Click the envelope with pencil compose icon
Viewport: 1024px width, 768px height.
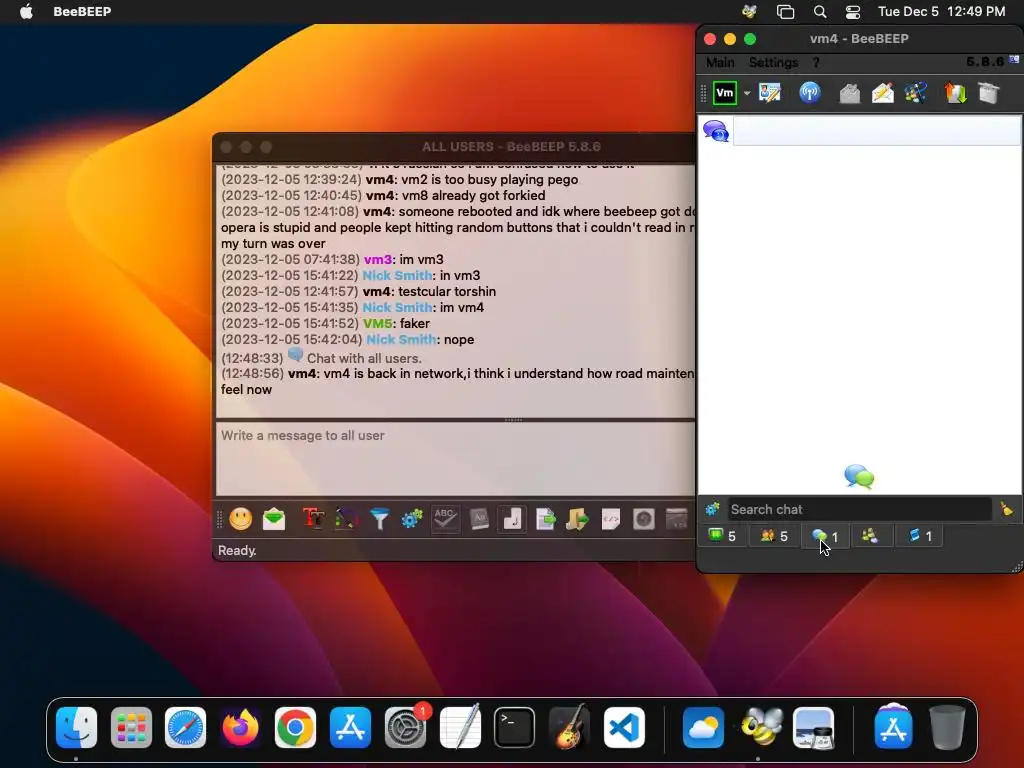click(883, 93)
